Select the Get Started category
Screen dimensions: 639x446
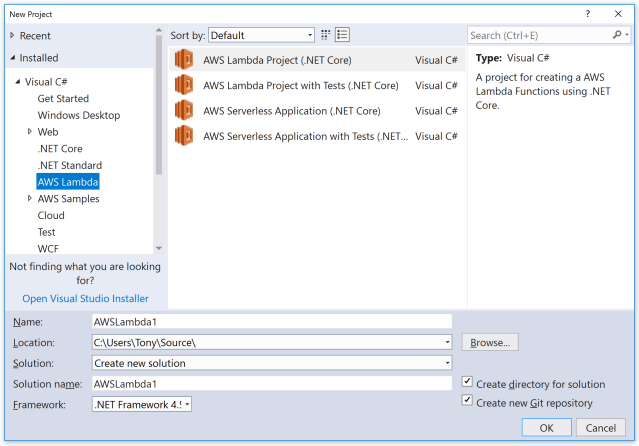coord(63,99)
